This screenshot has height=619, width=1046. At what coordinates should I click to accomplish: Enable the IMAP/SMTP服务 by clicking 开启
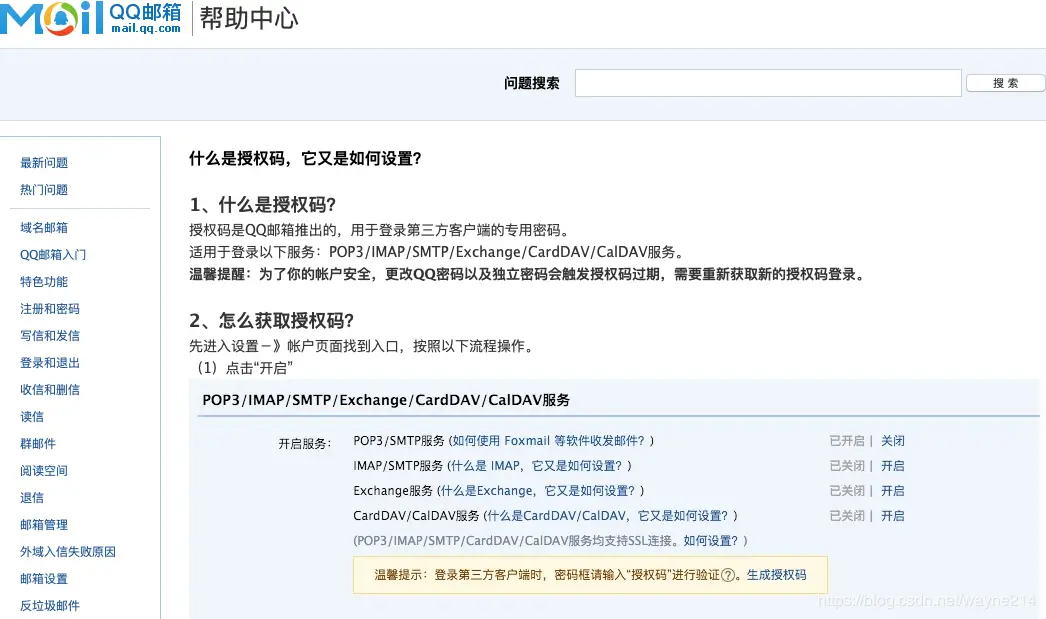point(893,465)
